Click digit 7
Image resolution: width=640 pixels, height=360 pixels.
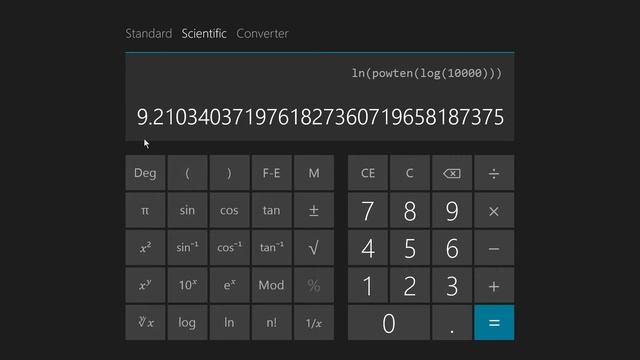coord(368,210)
